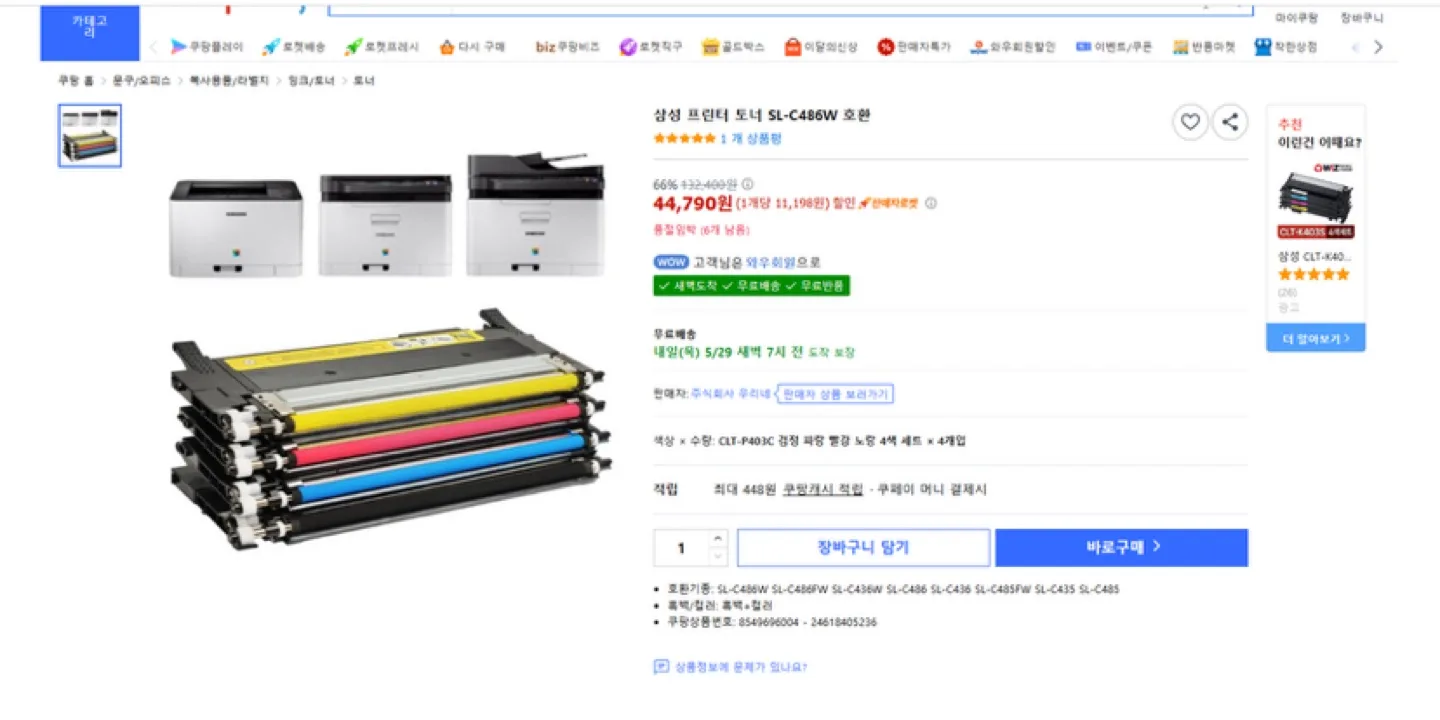Go to 잉크/토너 in breadcrumb
Screen dimensions: 1440x720
310,81
